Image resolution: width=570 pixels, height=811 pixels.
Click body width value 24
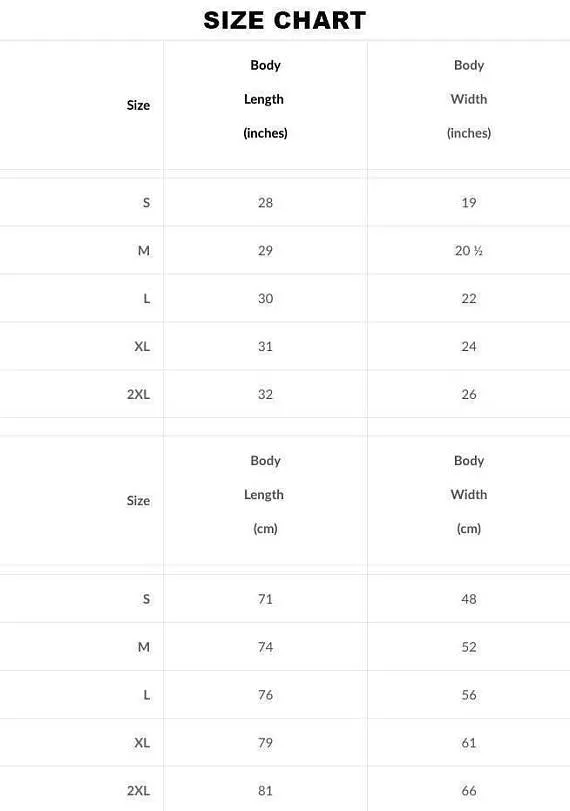tap(469, 346)
